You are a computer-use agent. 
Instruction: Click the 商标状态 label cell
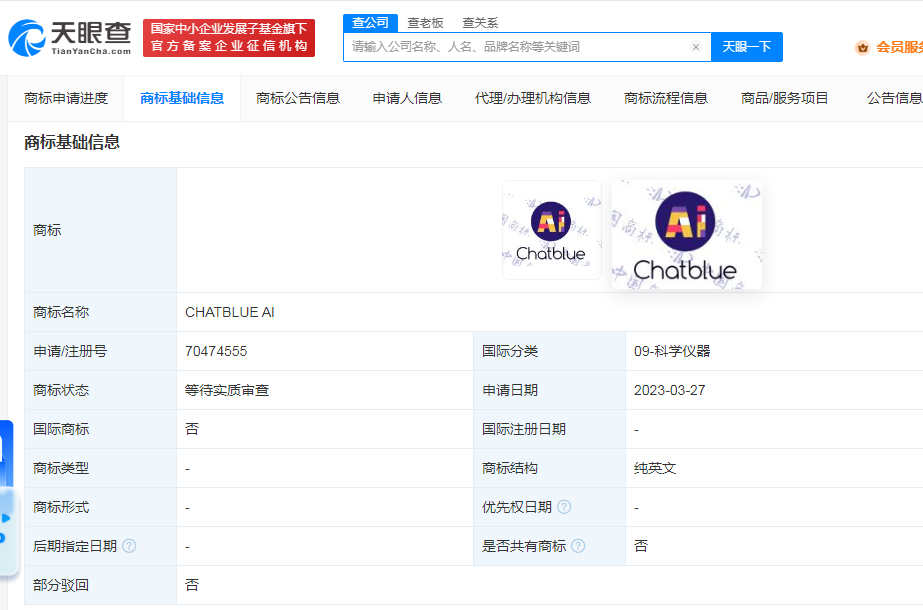[101, 390]
